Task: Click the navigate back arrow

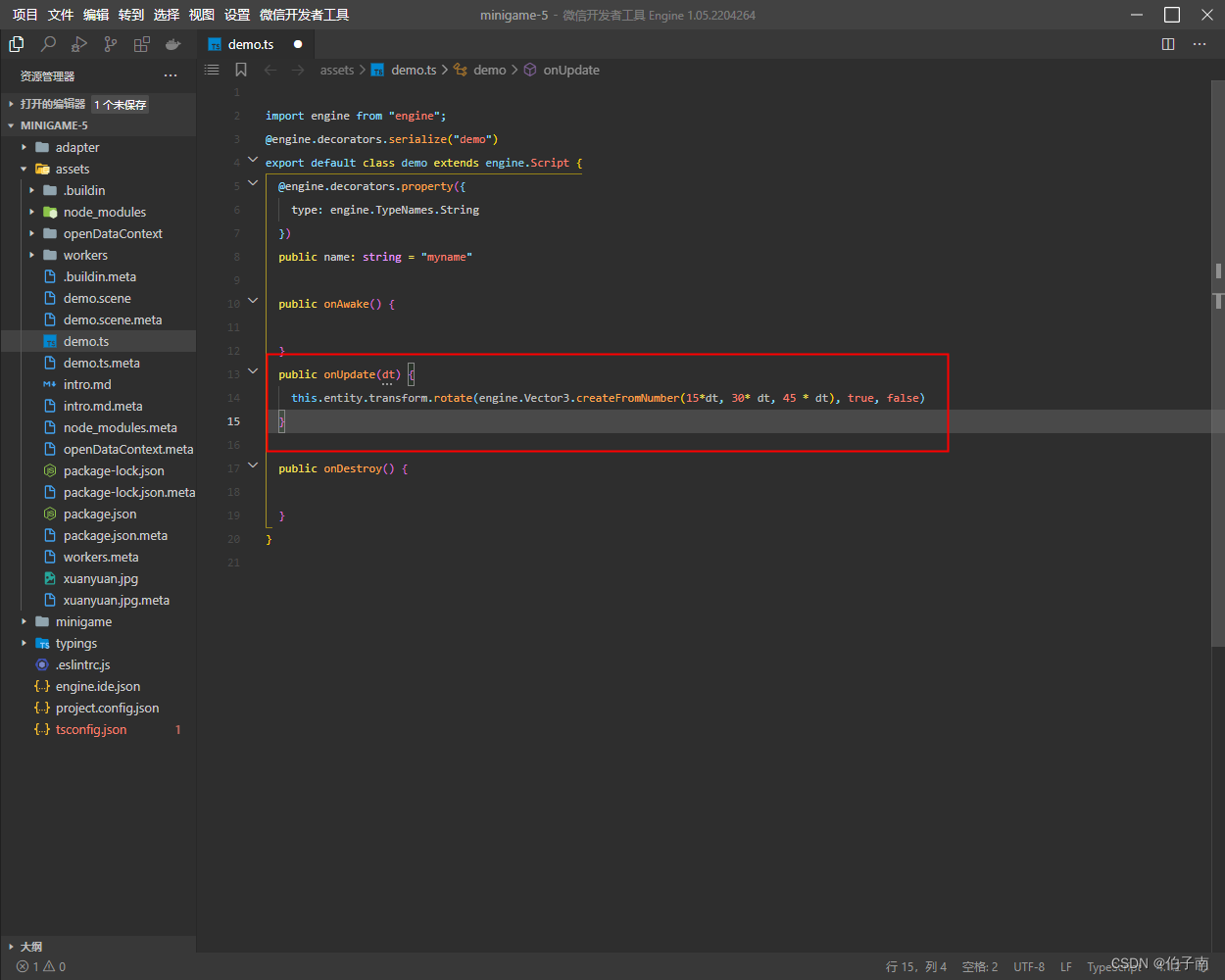Action: 270,70
